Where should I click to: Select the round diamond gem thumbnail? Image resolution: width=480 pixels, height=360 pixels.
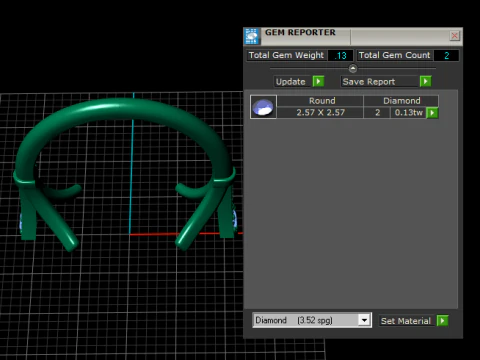tap(263, 107)
